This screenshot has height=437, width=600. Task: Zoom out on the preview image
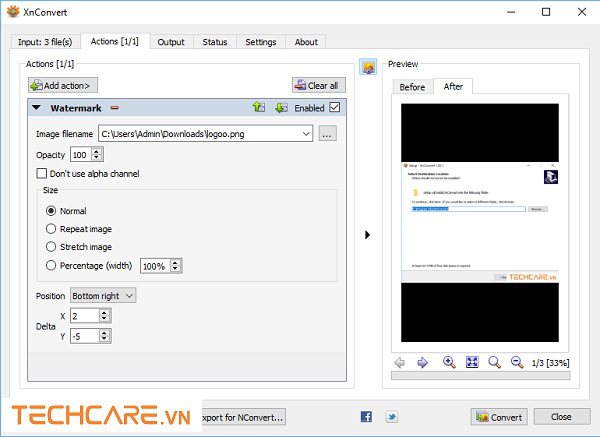[517, 362]
